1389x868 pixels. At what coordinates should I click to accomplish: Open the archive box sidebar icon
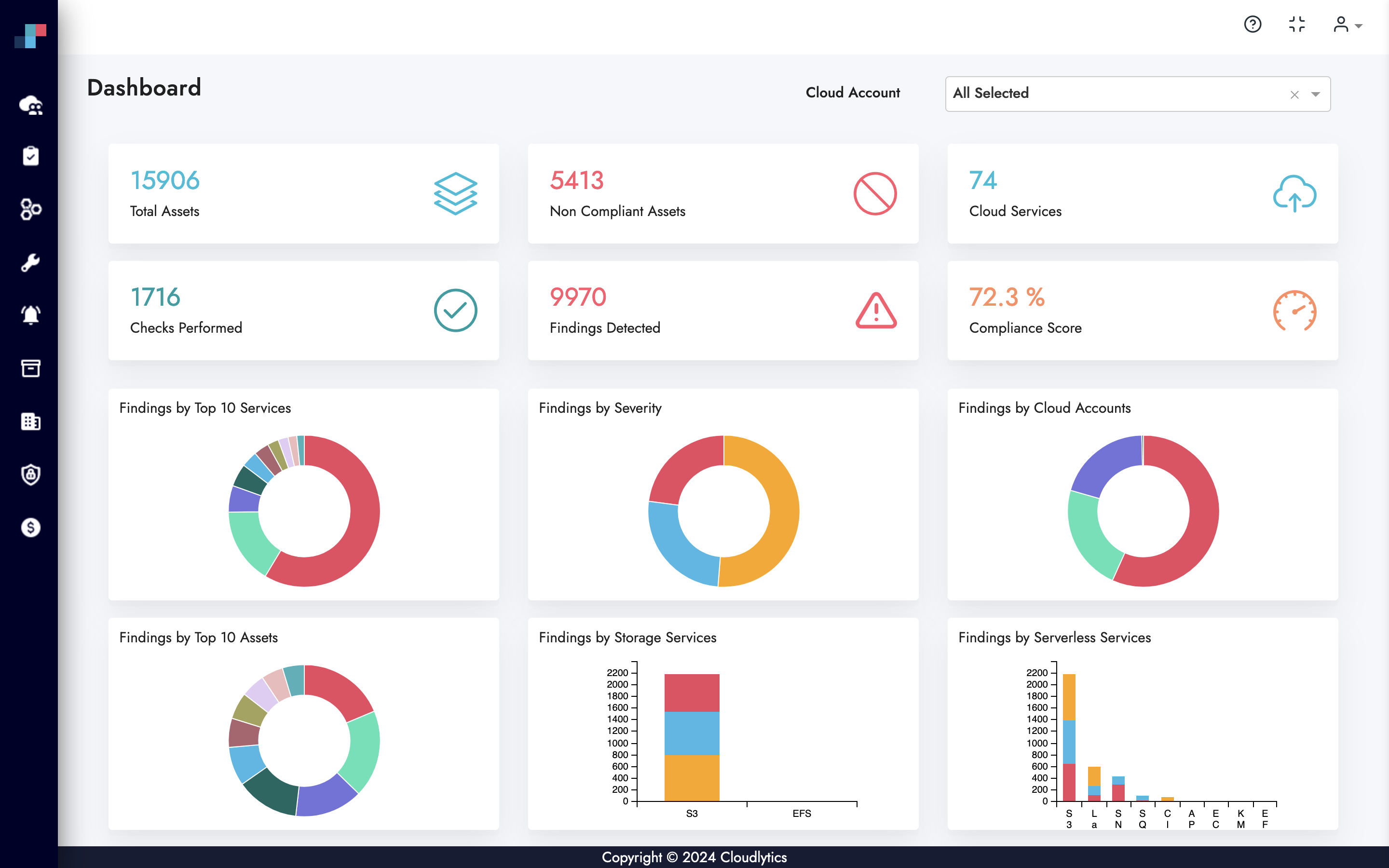point(30,368)
